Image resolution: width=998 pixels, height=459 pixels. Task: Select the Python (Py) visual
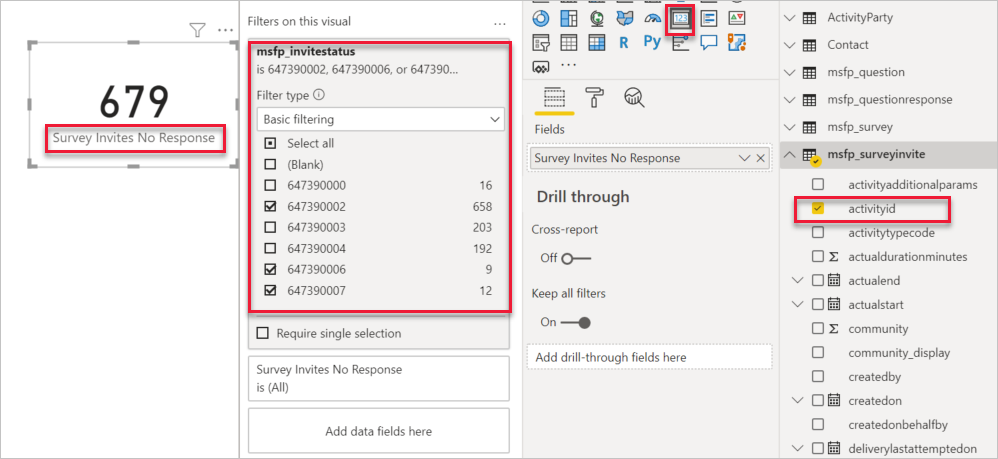652,43
